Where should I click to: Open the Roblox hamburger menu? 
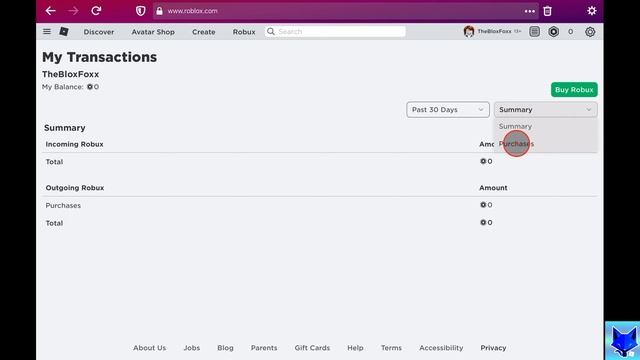(47, 31)
